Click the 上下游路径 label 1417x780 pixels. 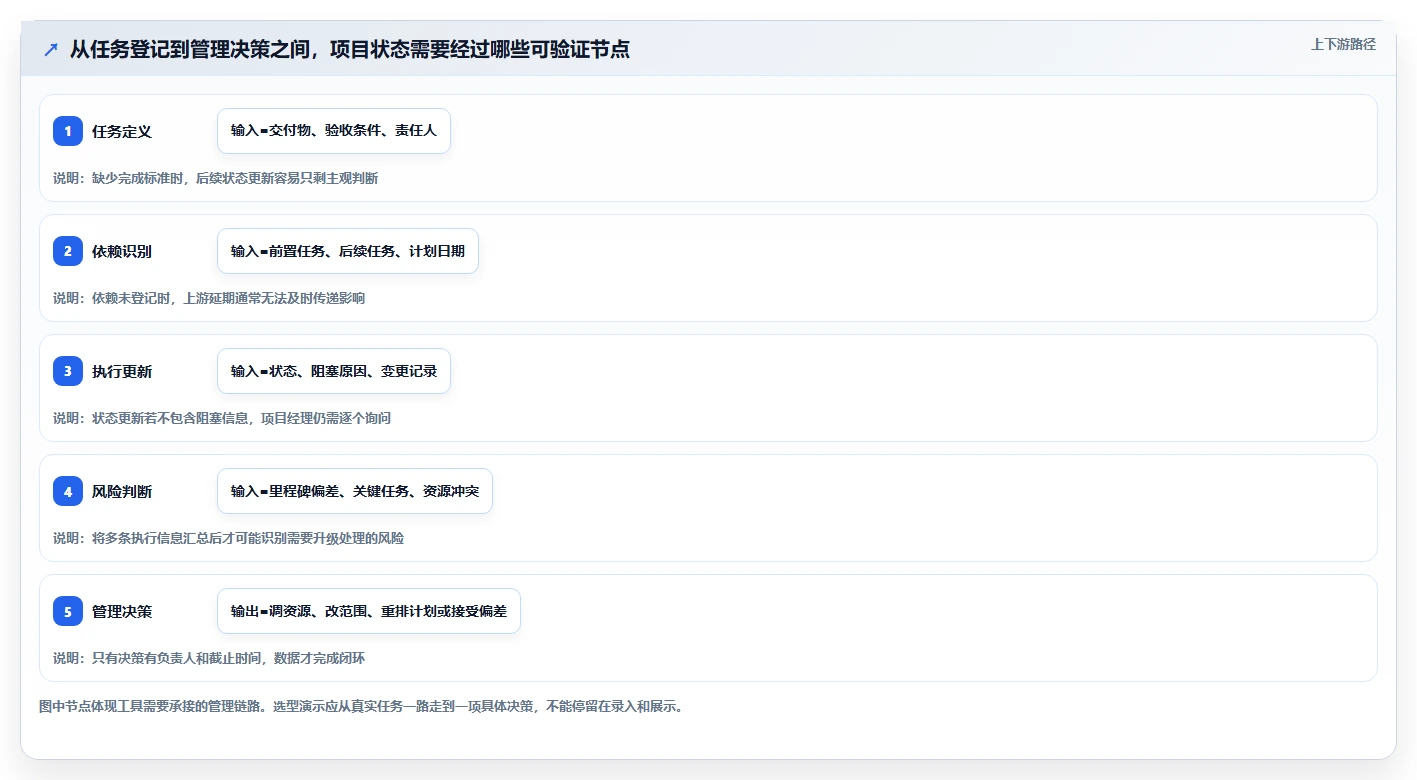pyautogui.click(x=1343, y=44)
